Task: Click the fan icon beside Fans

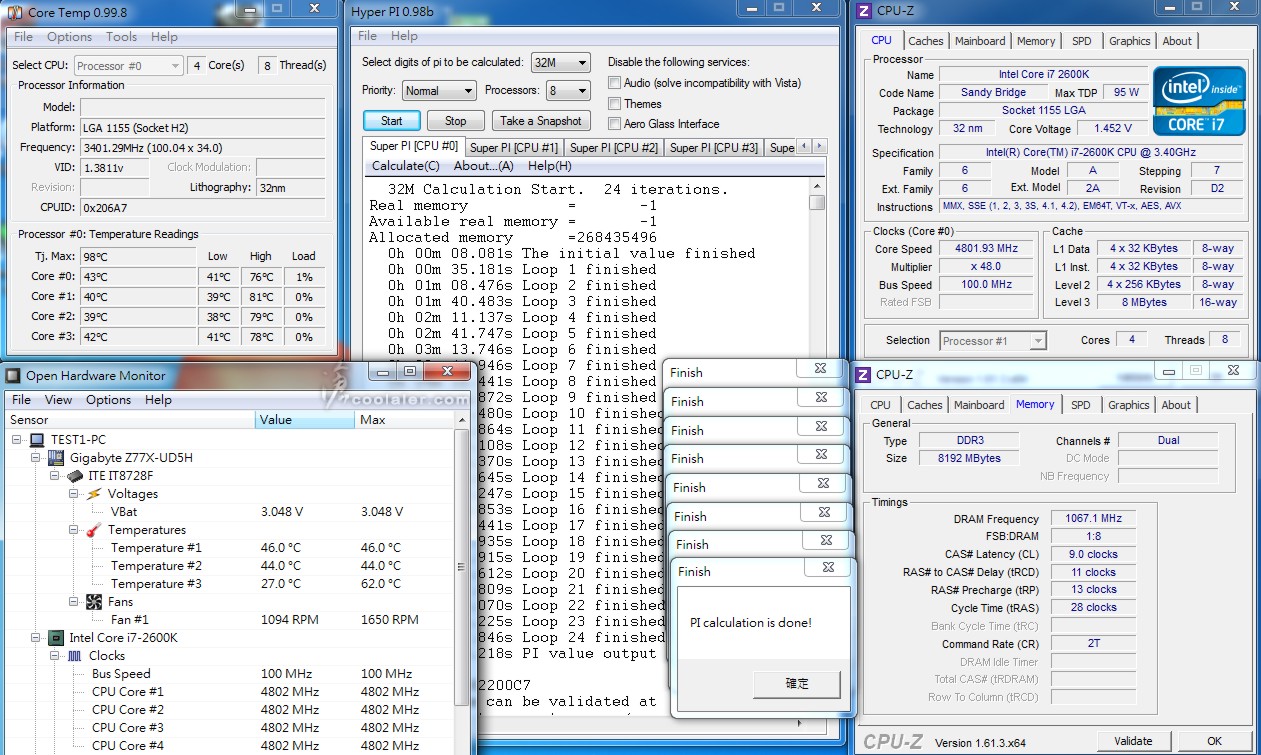Action: click(x=94, y=602)
